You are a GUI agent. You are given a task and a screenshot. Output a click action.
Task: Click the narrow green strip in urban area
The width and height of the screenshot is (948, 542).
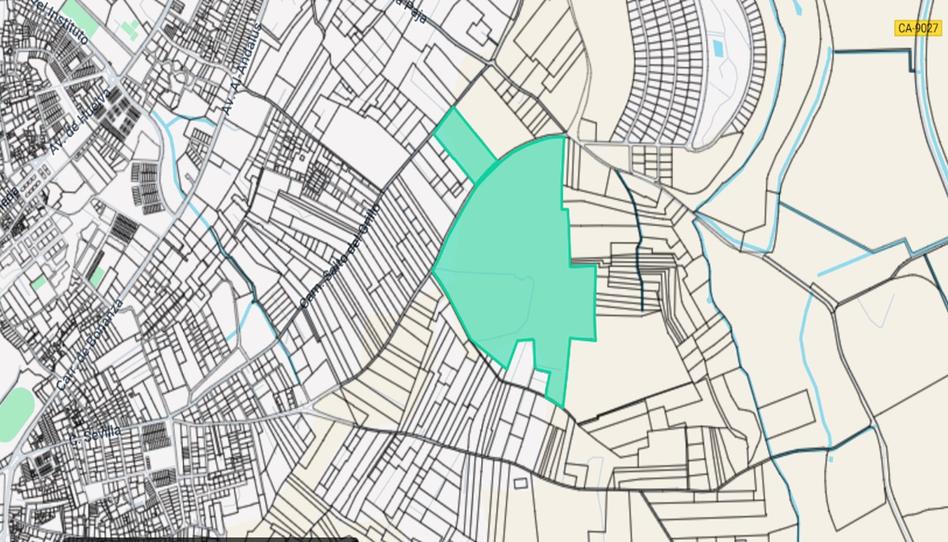[x=96, y=270]
